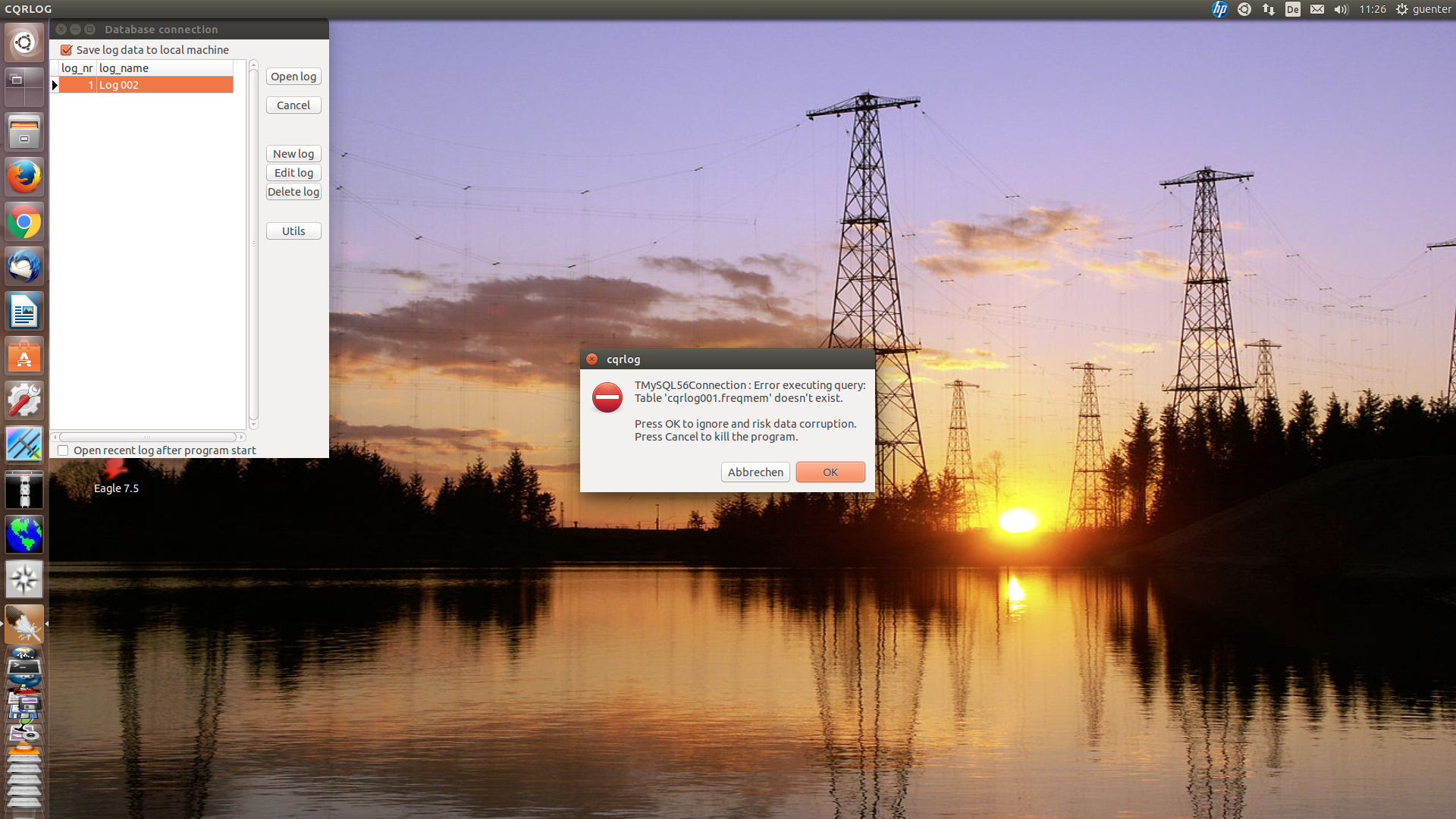Close the cqrlog error dialog
This screenshot has width=1456, height=819.
pyautogui.click(x=591, y=359)
